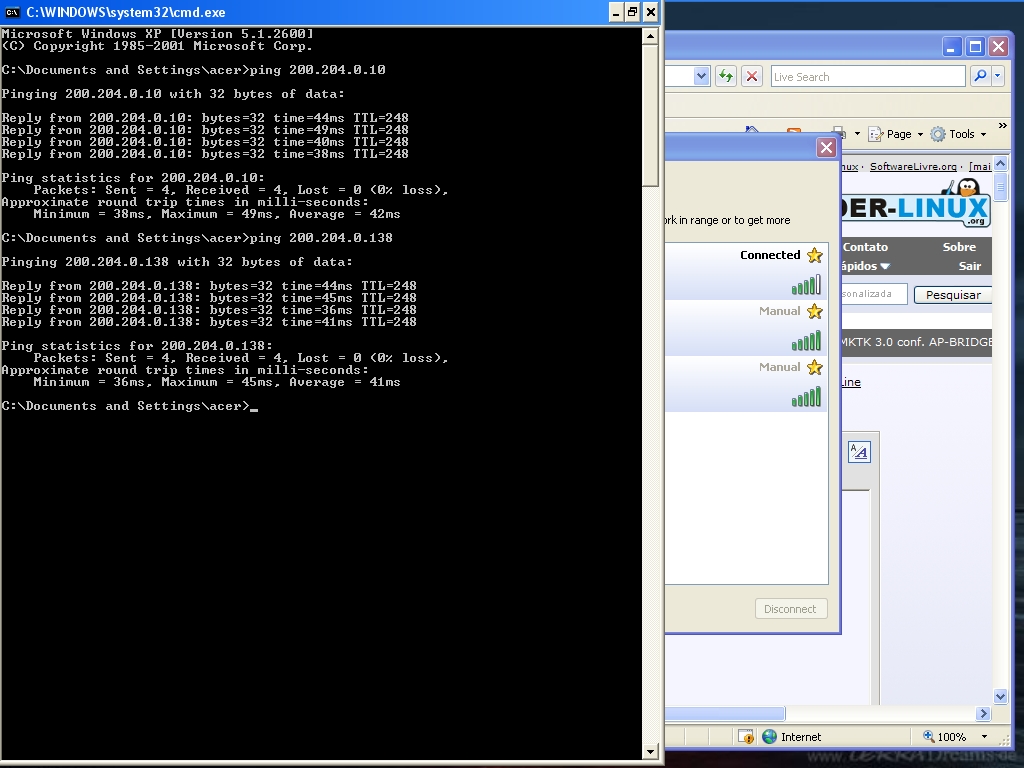The width and height of the screenshot is (1024, 768).
Task: Click the cmd.exe title bar icon
Action: (x=12, y=12)
